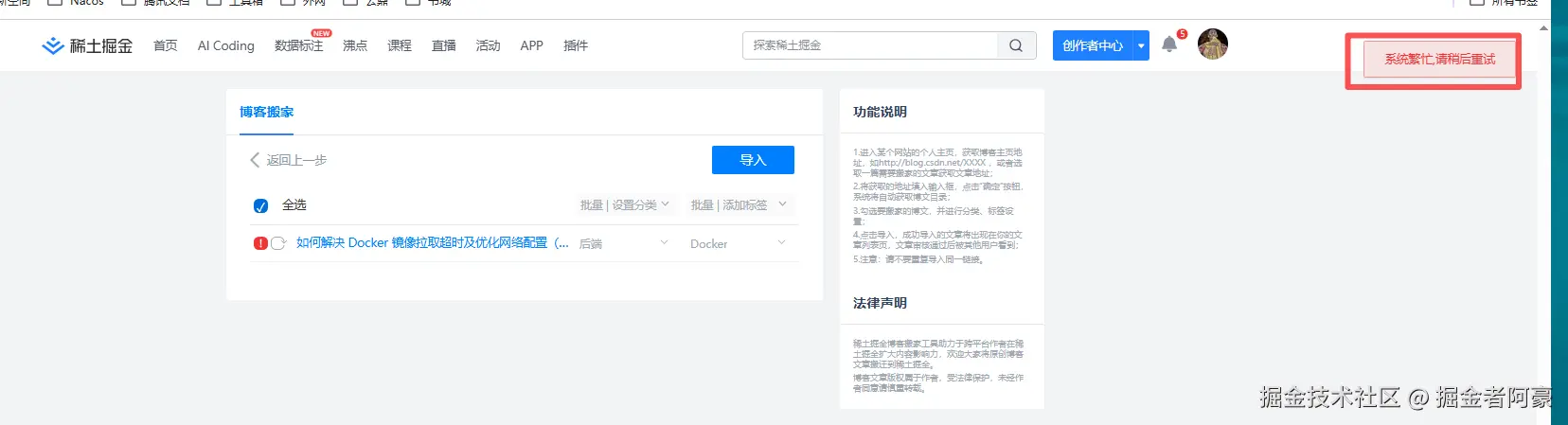
Task: Open the 如何解决 Docker 镜像拉取超时 article link
Action: point(433,243)
